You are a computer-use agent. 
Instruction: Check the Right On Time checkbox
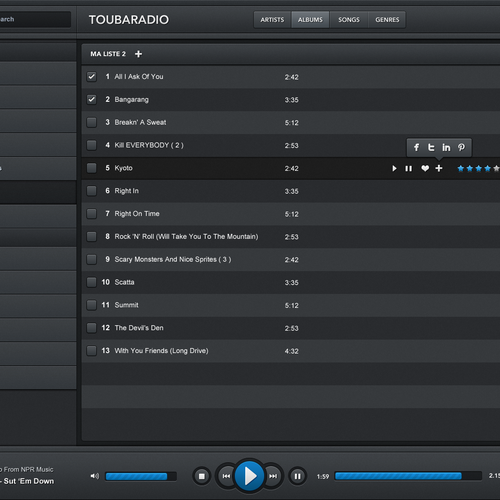91,214
